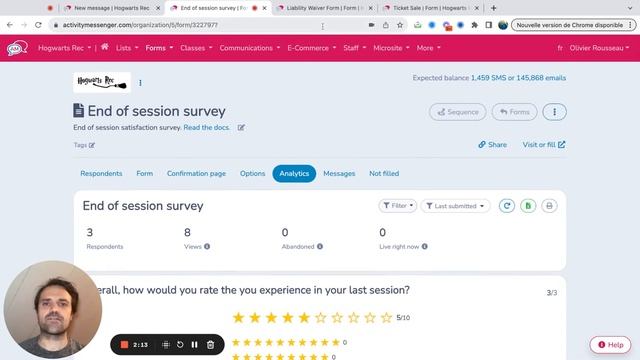The height and width of the screenshot is (360, 640).
Task: Click Nouvelle version de Chrome disponible button
Action: point(573,25)
